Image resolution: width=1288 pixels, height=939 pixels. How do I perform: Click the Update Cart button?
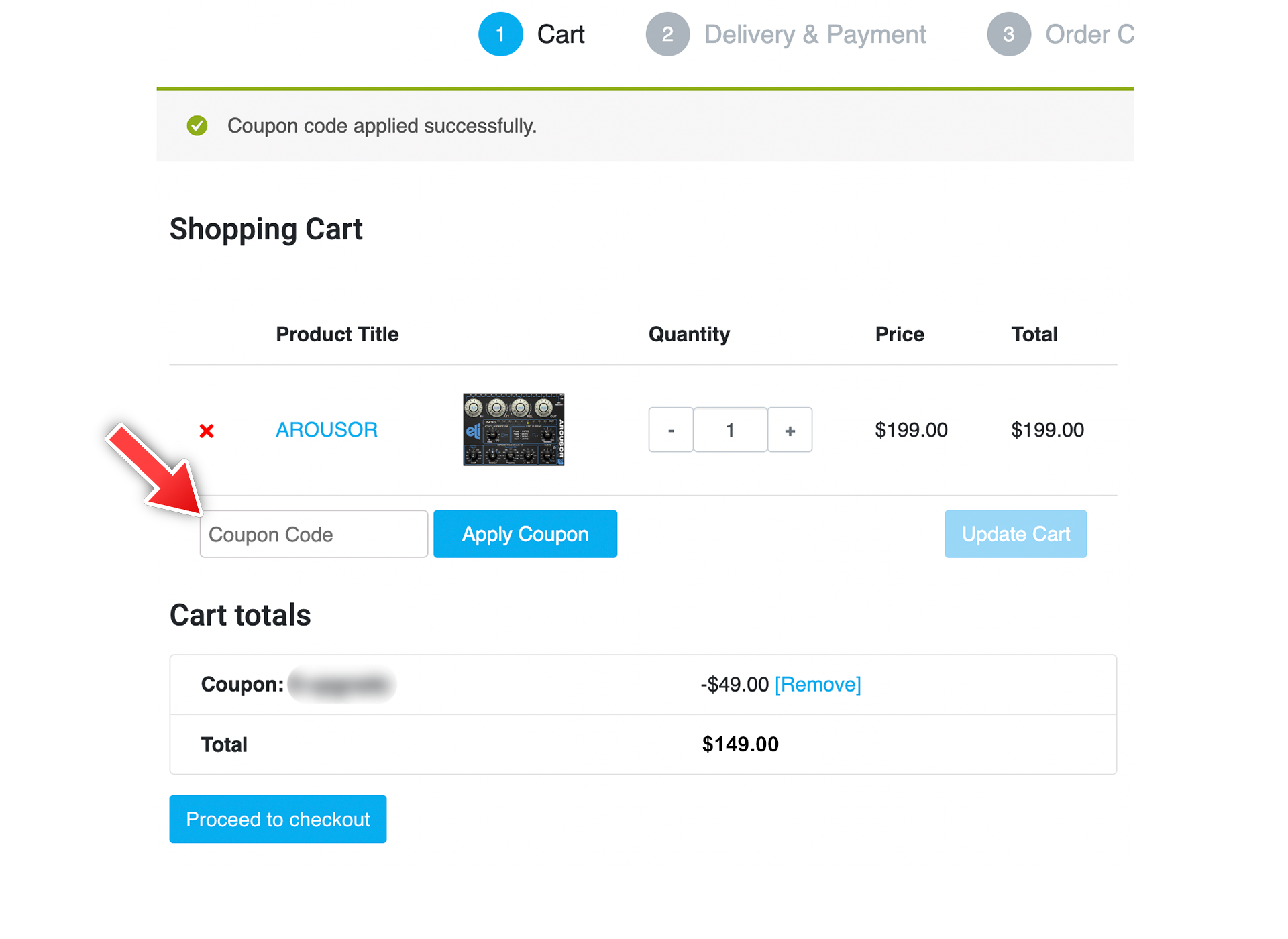pos(1014,533)
